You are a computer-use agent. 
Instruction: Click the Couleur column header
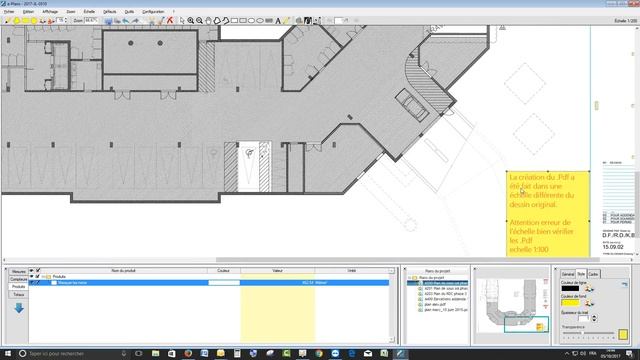click(x=223, y=271)
